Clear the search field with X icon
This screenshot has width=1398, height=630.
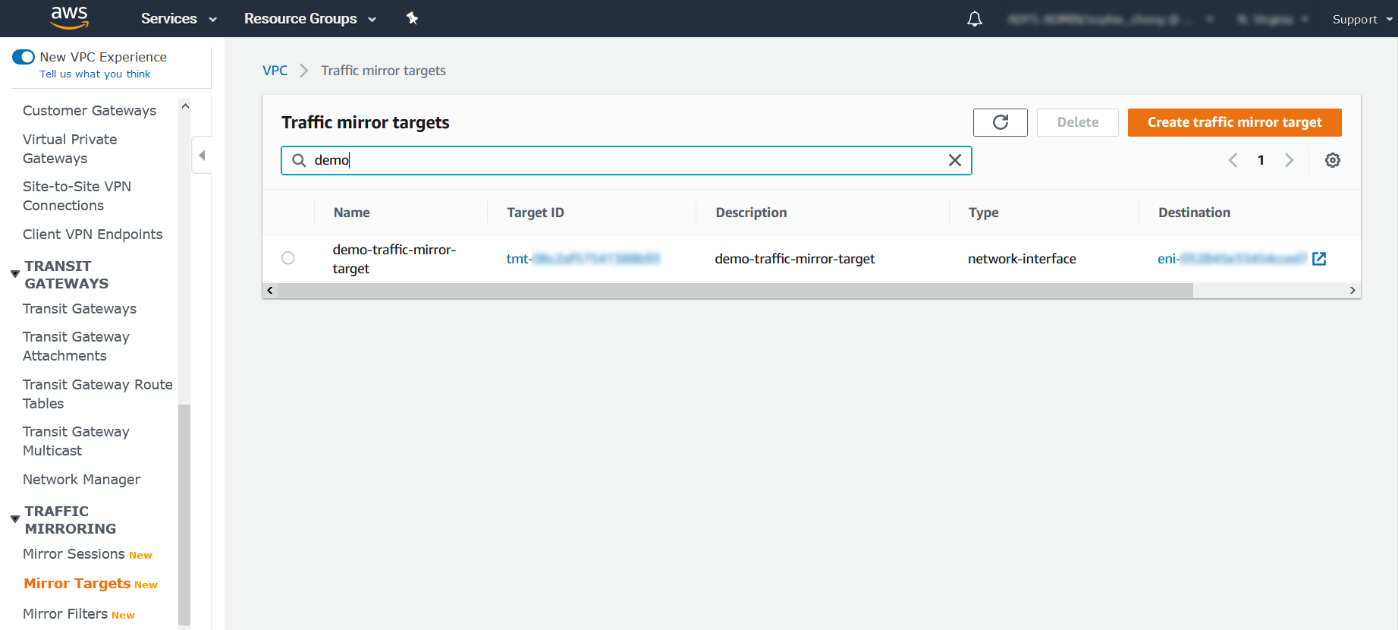954,160
